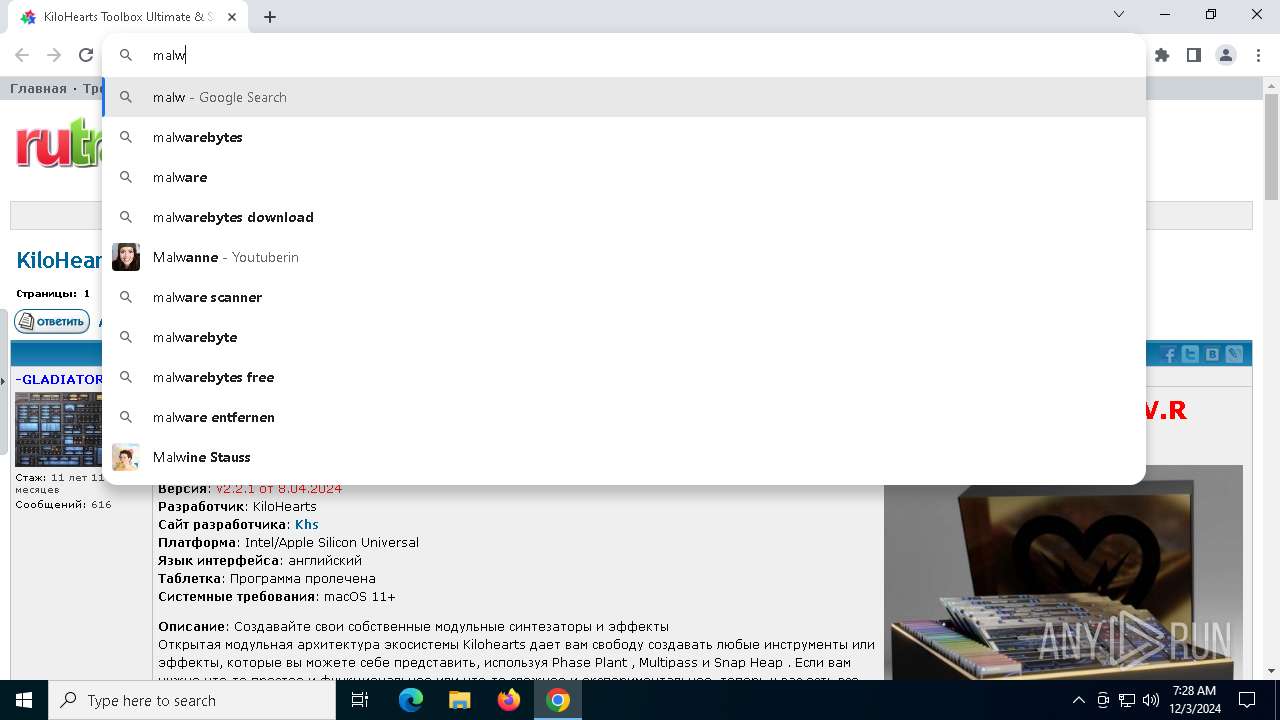Share the post on Facebook icon

coord(1169,354)
